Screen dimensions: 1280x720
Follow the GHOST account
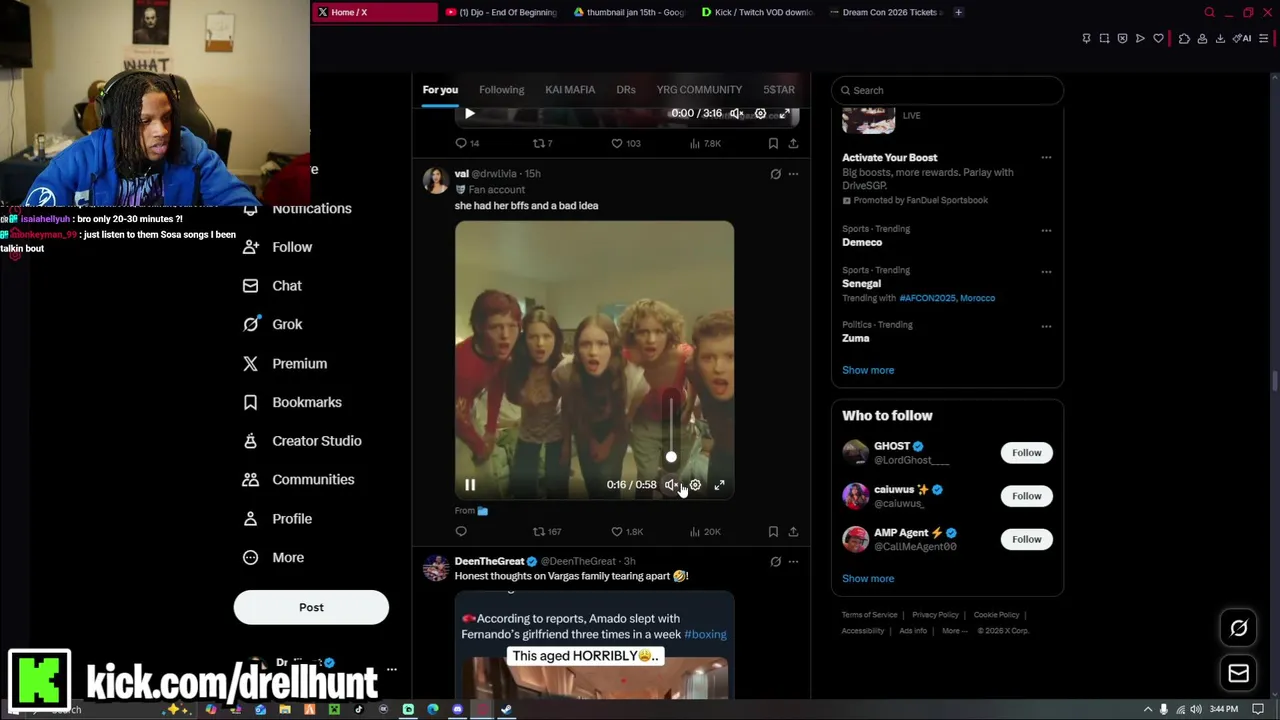point(1026,453)
